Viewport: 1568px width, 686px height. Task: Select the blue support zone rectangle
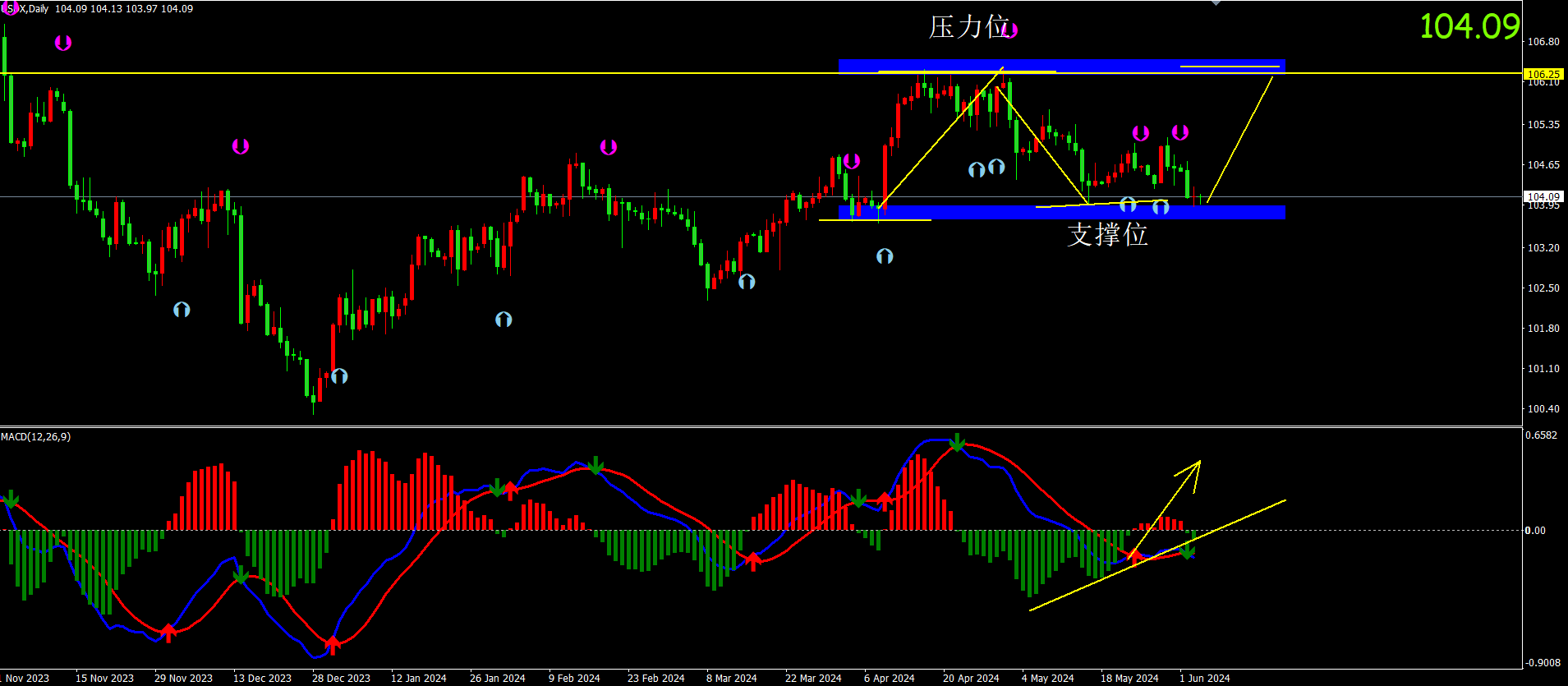(1061, 212)
